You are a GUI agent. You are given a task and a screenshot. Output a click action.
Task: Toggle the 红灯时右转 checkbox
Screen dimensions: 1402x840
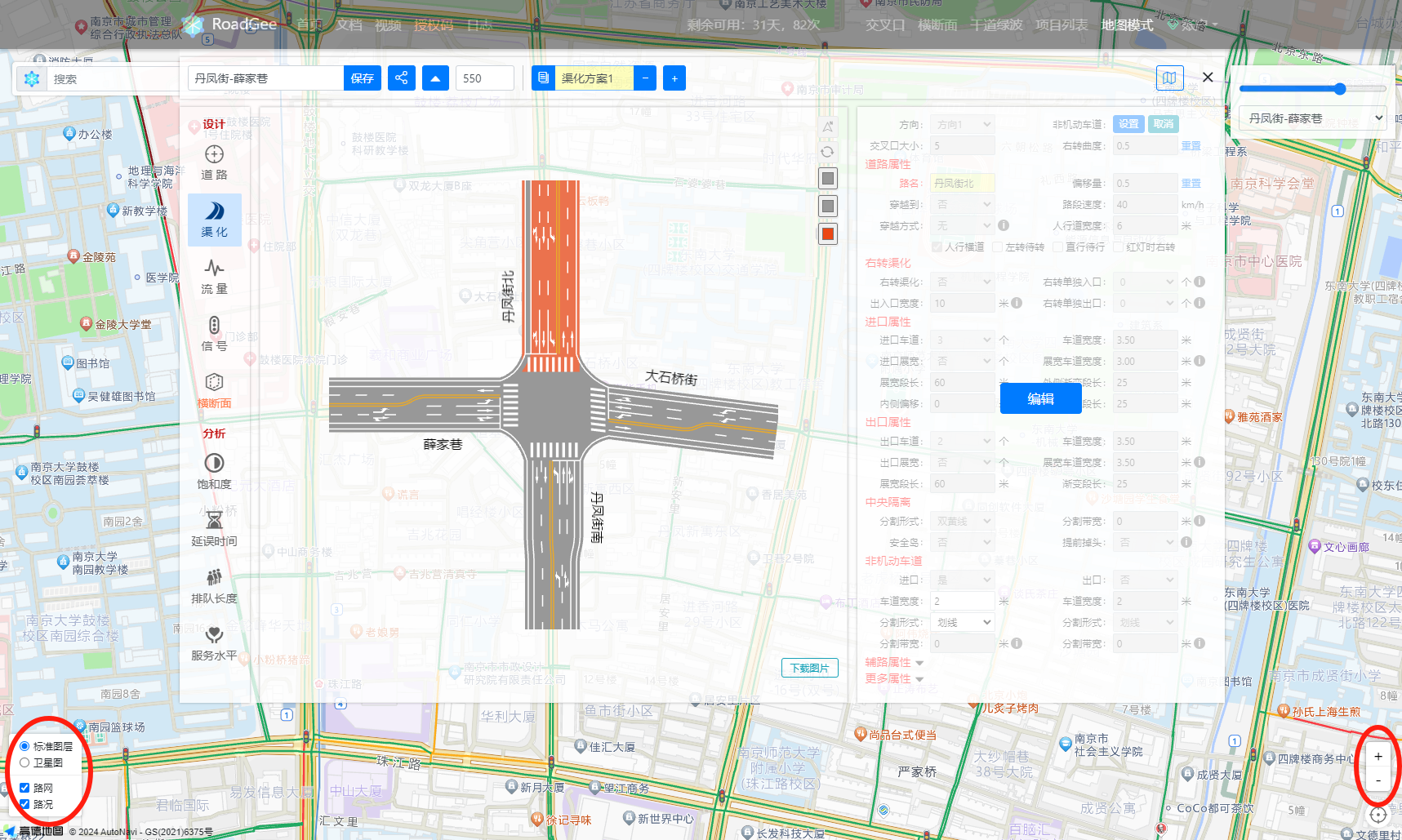coord(1118,247)
